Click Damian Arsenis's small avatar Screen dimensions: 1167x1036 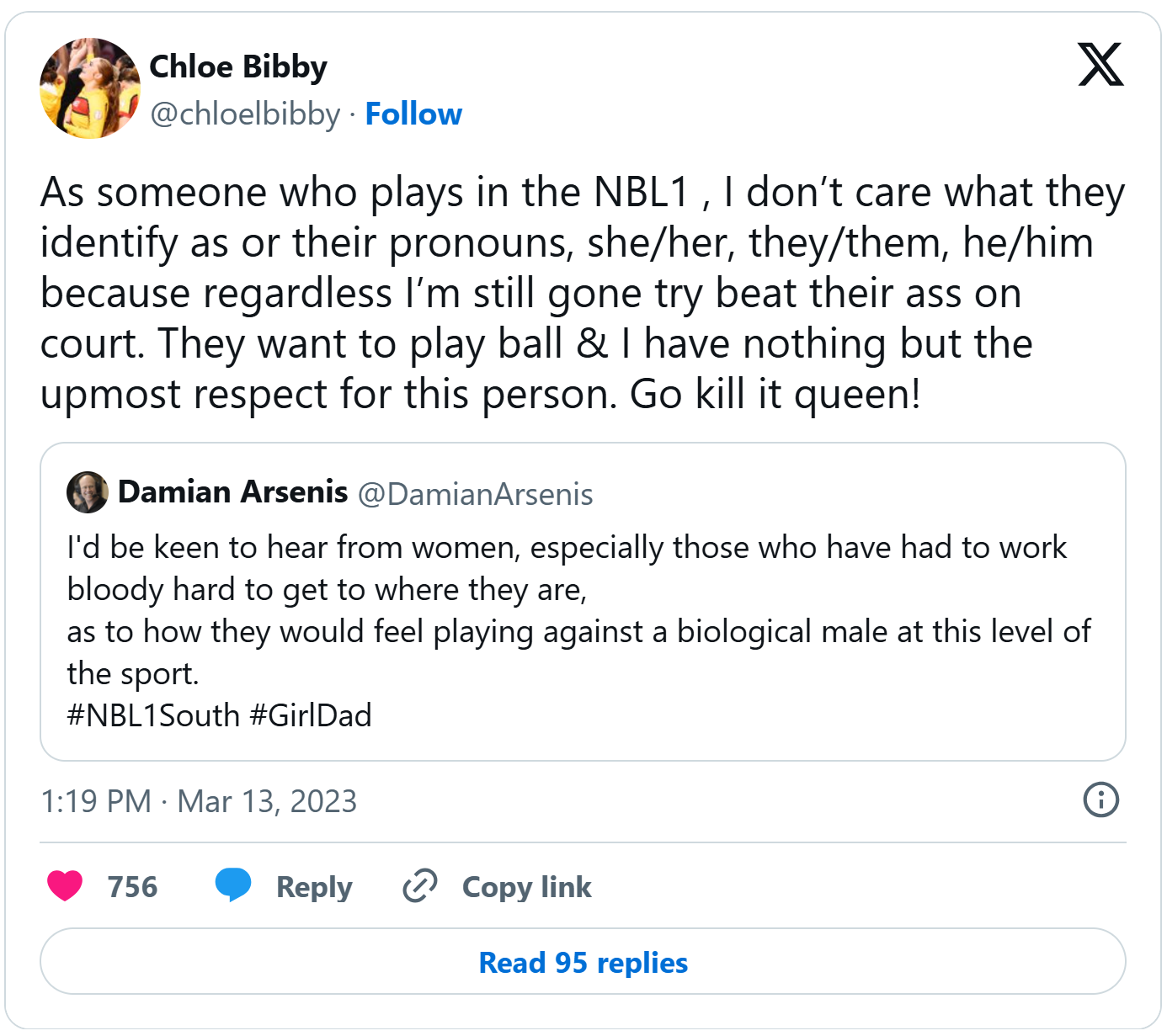88,492
